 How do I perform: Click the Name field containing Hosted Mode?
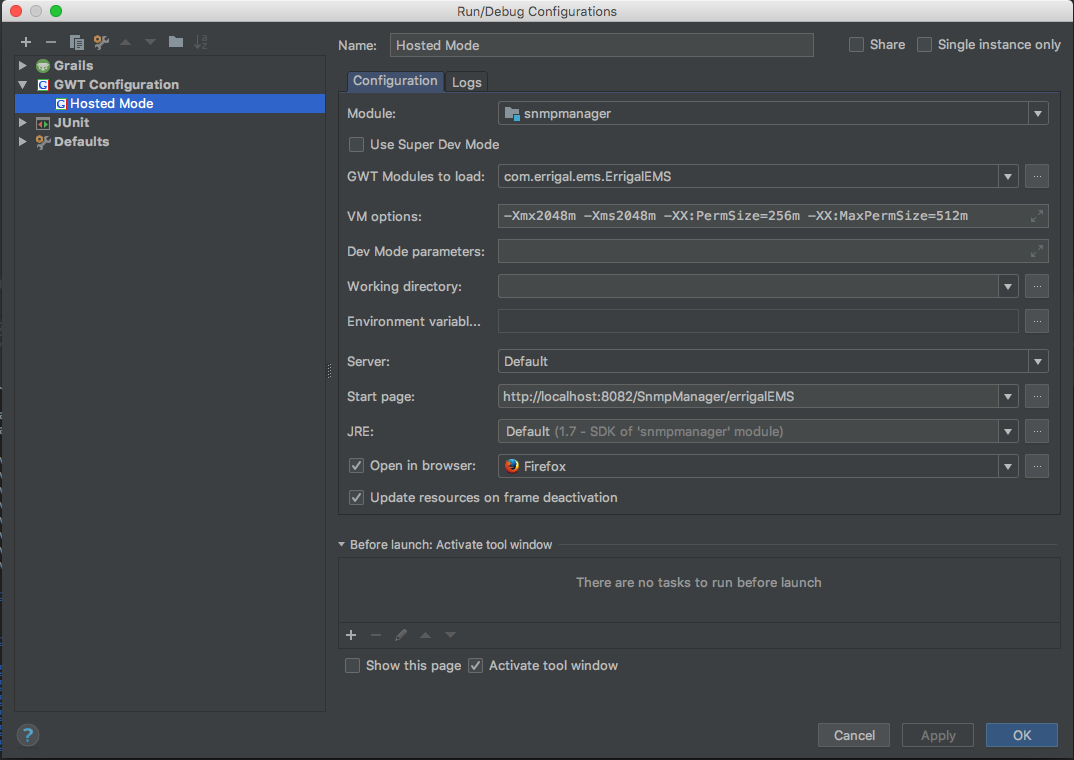601,45
